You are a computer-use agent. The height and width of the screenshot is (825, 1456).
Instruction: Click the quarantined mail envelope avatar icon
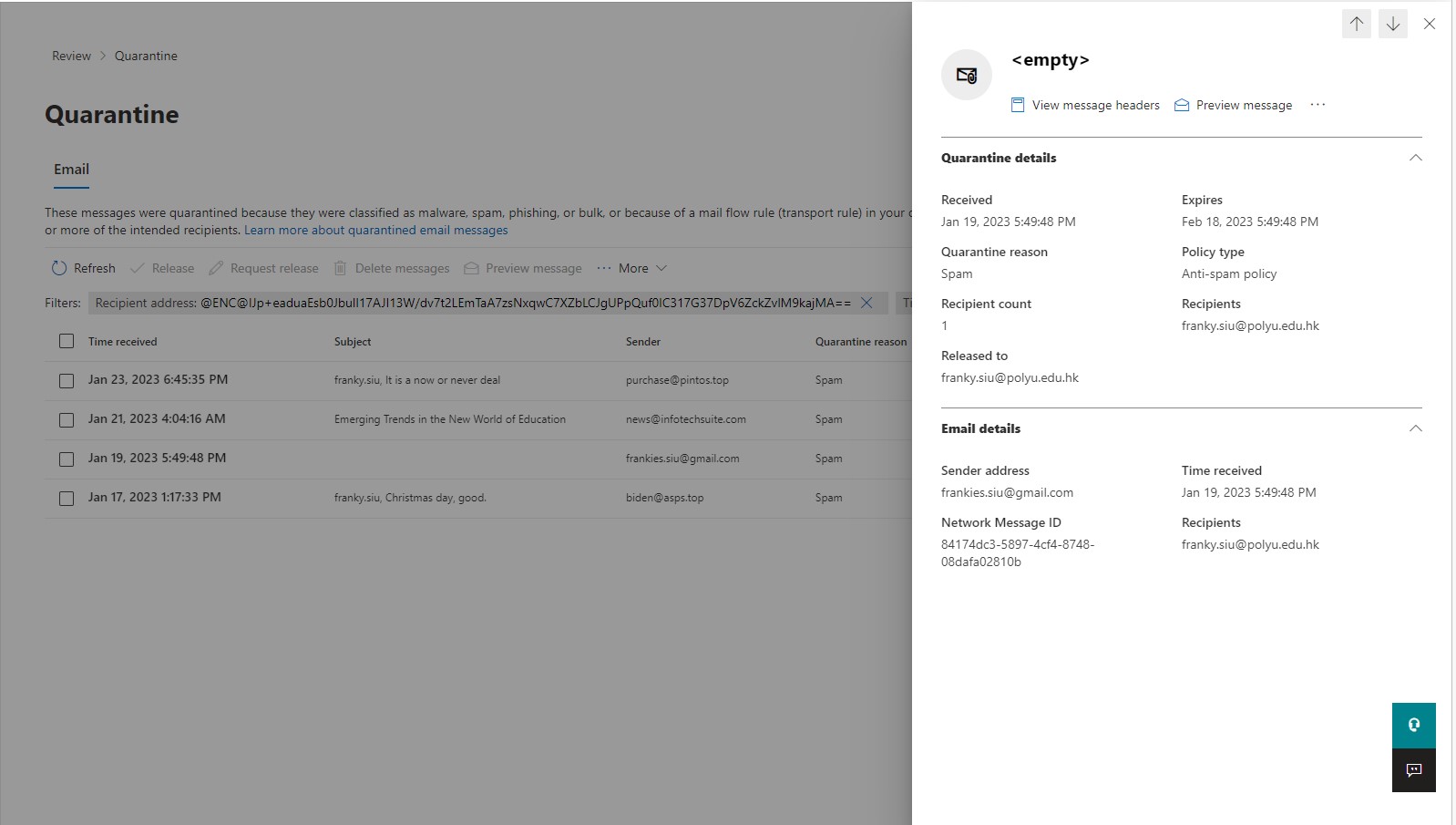point(967,75)
